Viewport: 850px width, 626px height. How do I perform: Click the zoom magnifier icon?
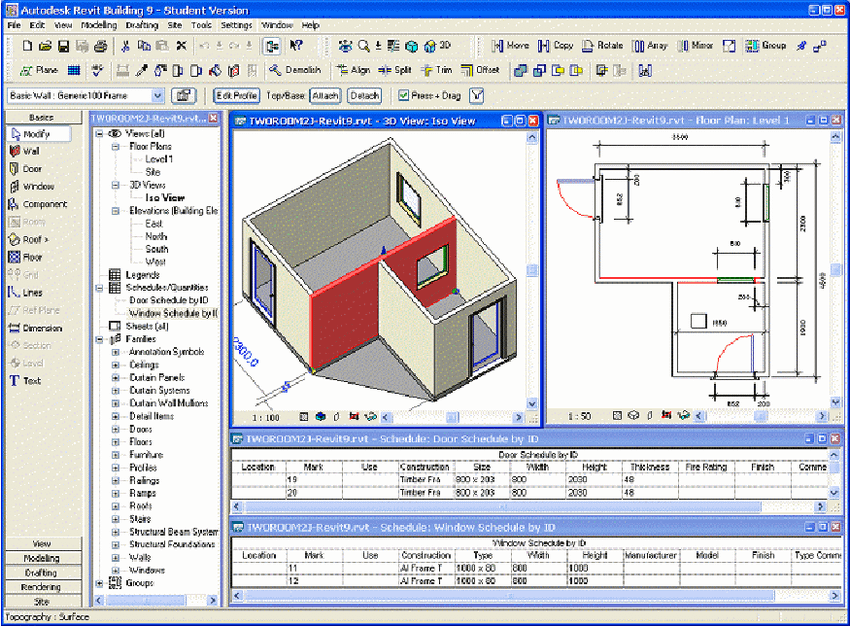pyautogui.click(x=363, y=46)
